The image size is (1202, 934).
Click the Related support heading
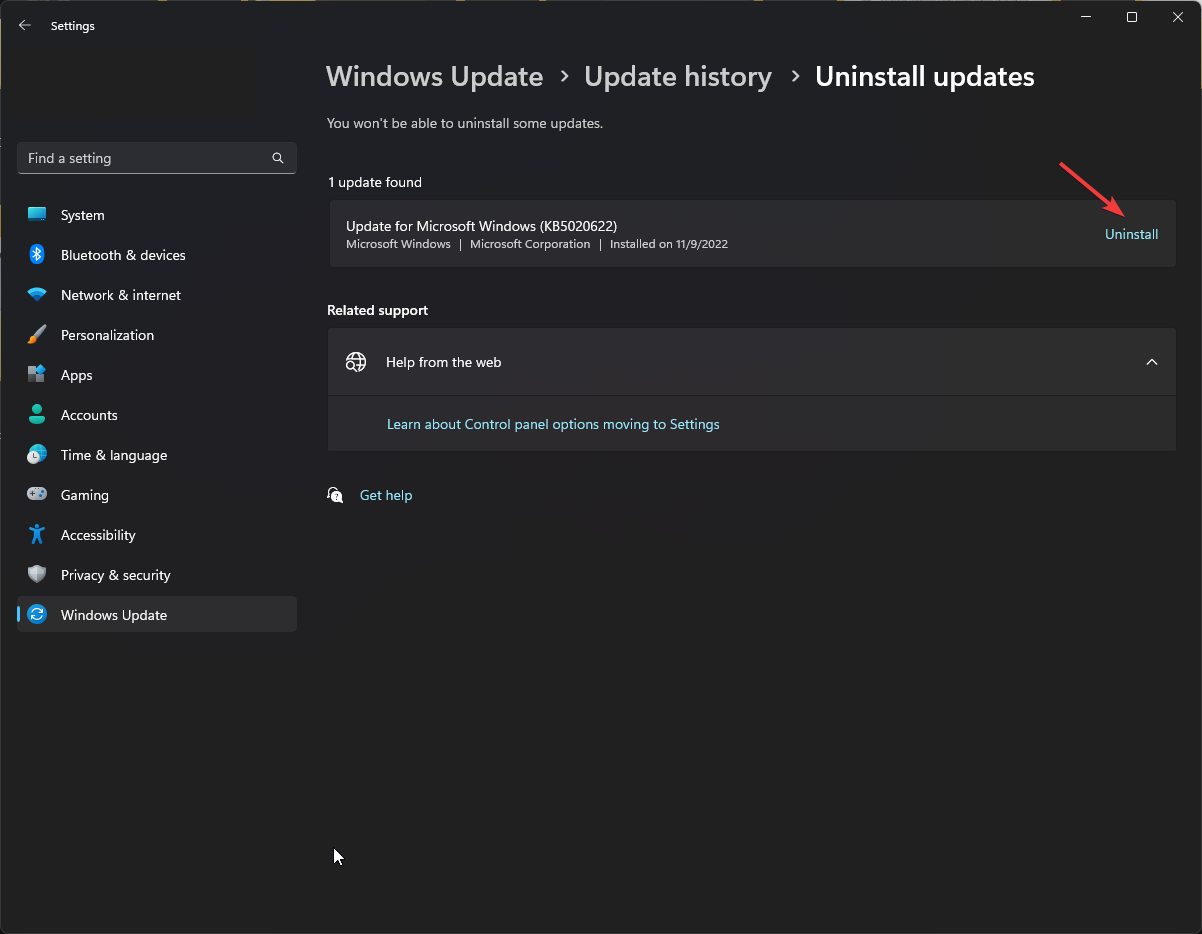pyautogui.click(x=377, y=310)
